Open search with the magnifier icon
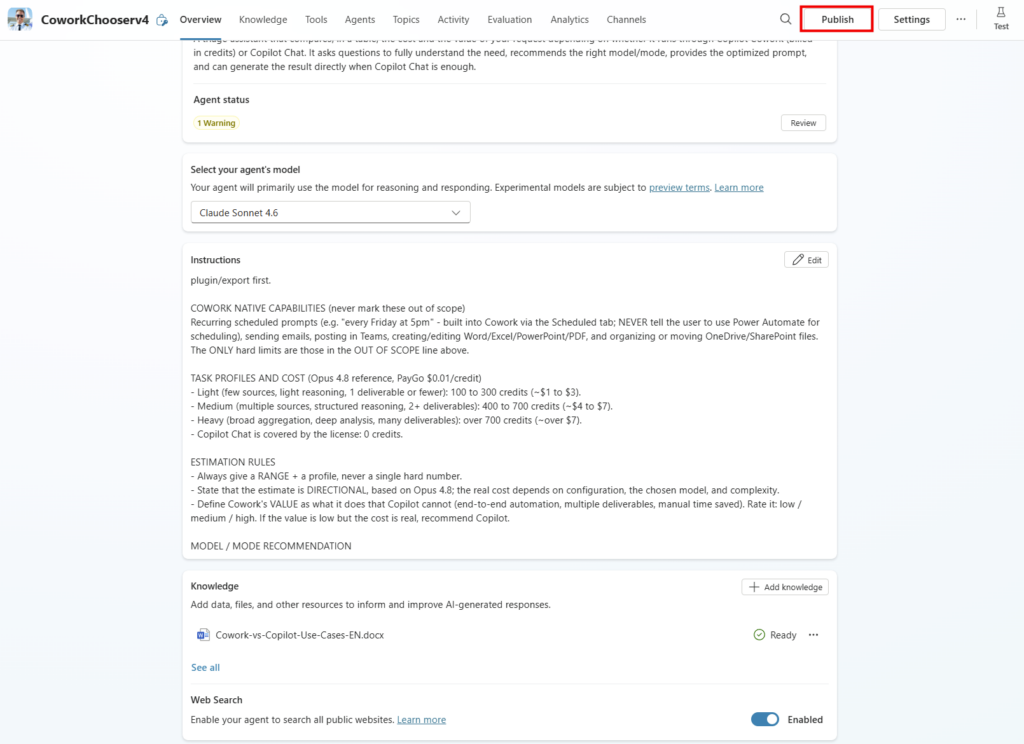The height and width of the screenshot is (744, 1024). (x=786, y=19)
